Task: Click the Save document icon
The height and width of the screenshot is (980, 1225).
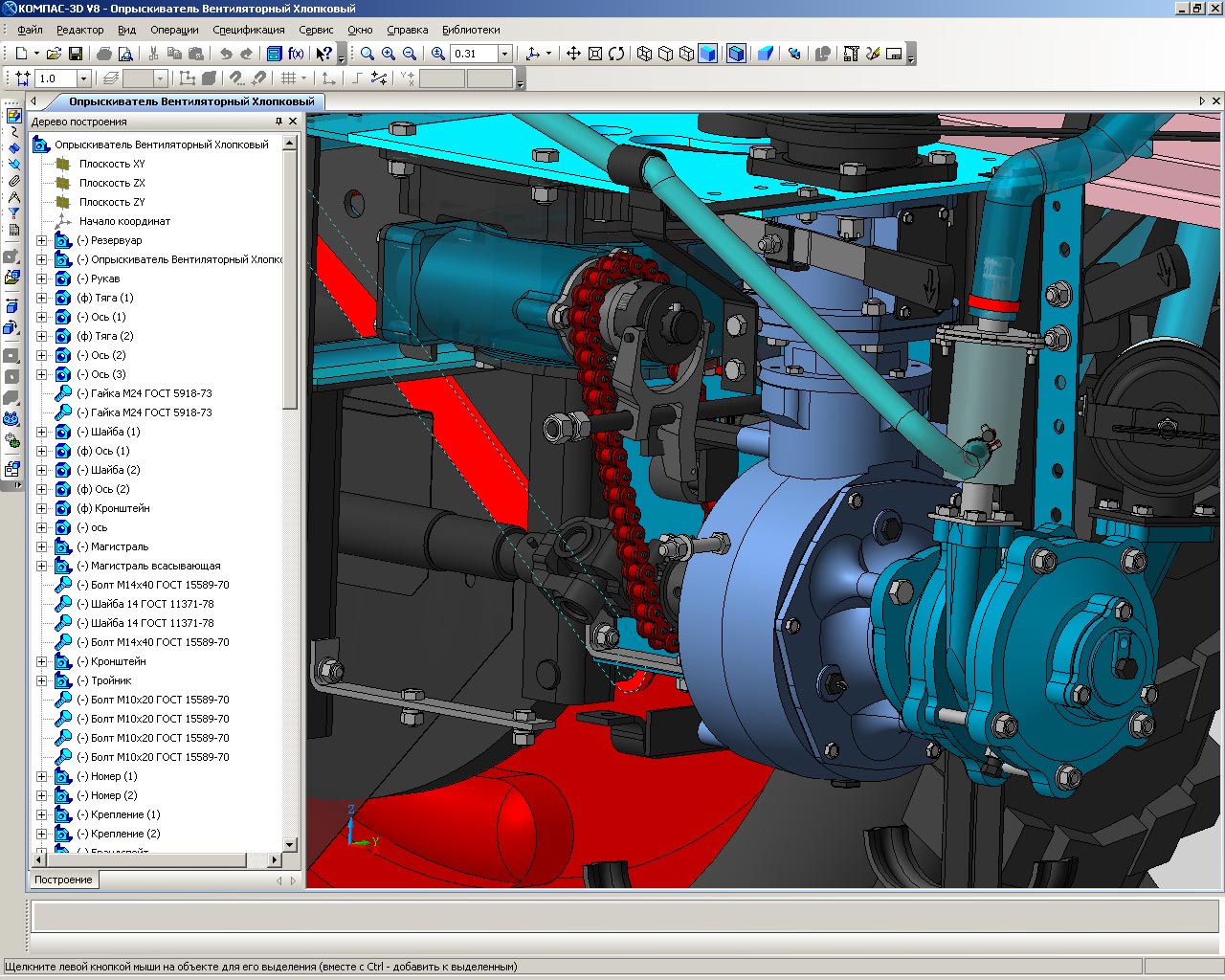Action: 76,54
